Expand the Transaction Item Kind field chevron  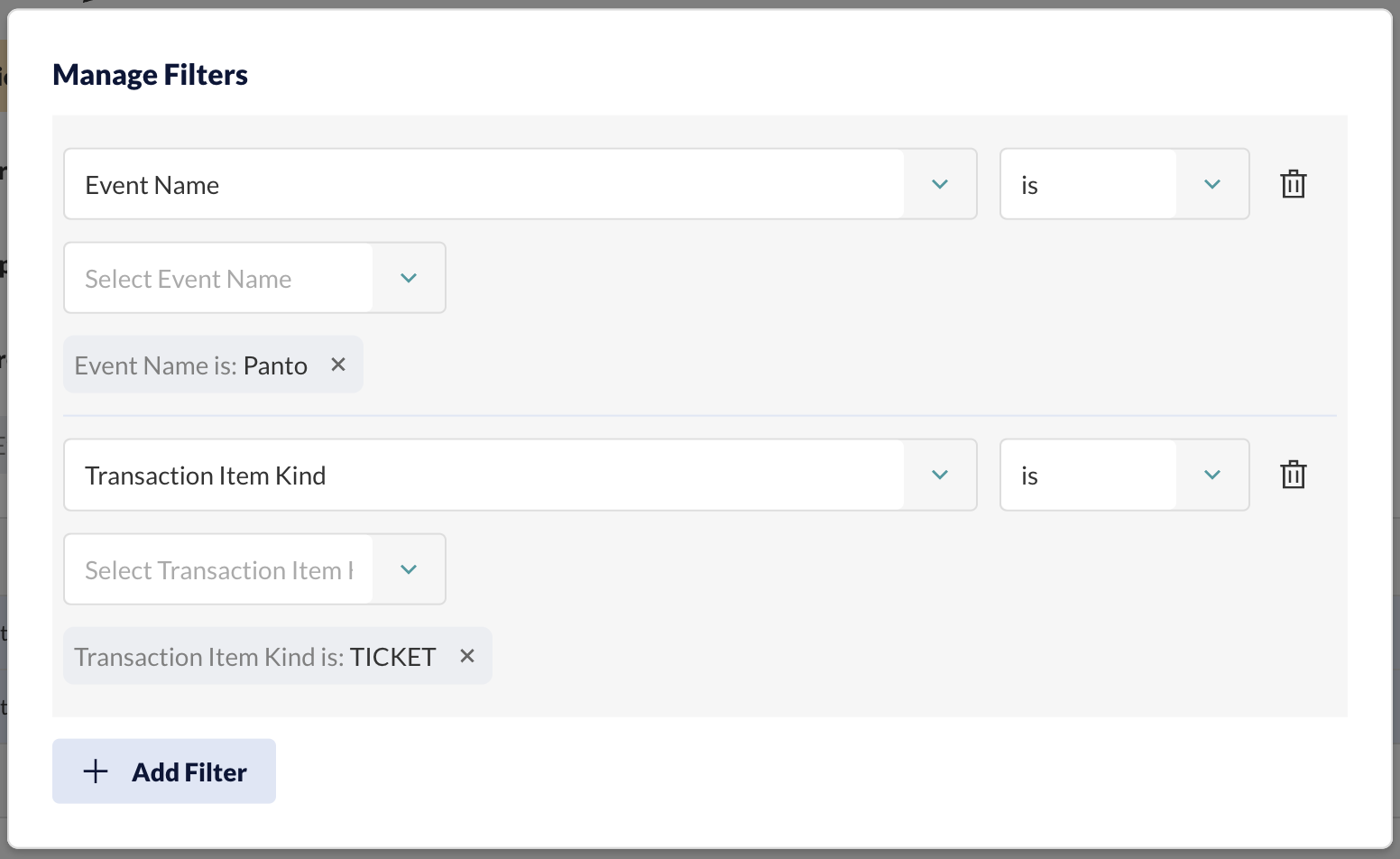pyautogui.click(x=940, y=475)
